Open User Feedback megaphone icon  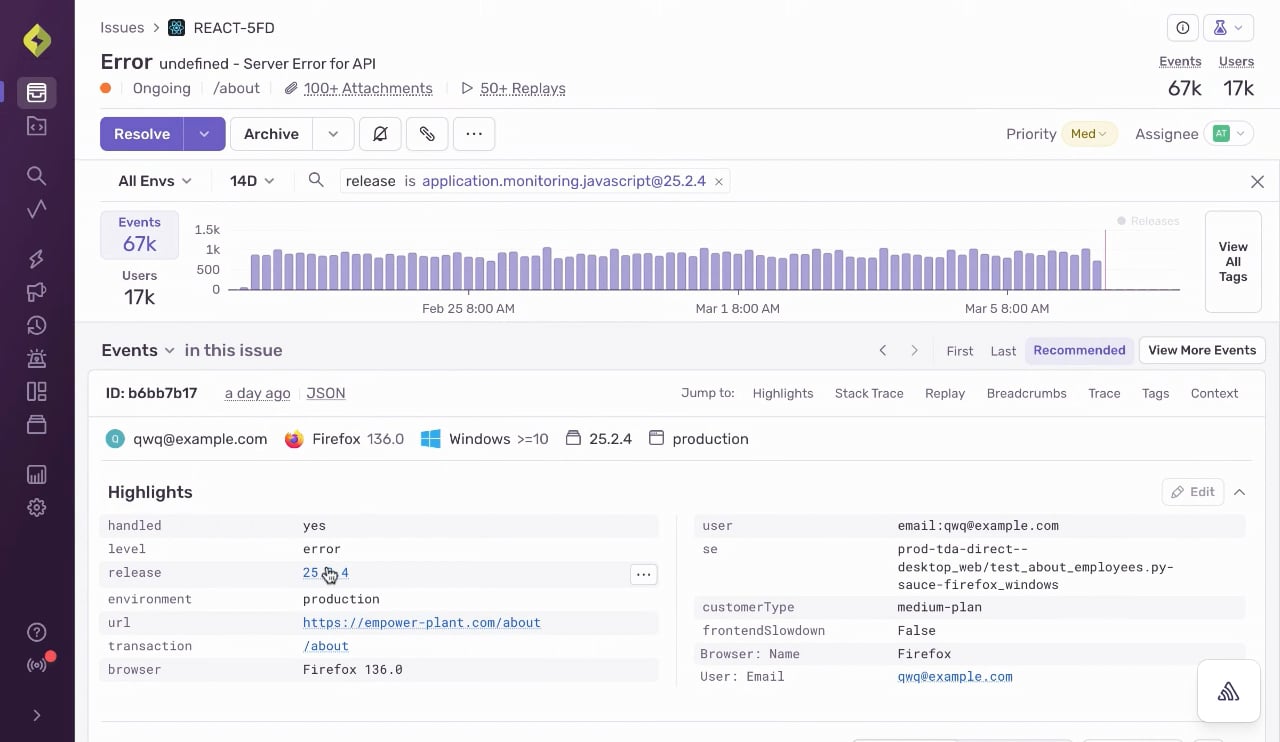(37, 292)
